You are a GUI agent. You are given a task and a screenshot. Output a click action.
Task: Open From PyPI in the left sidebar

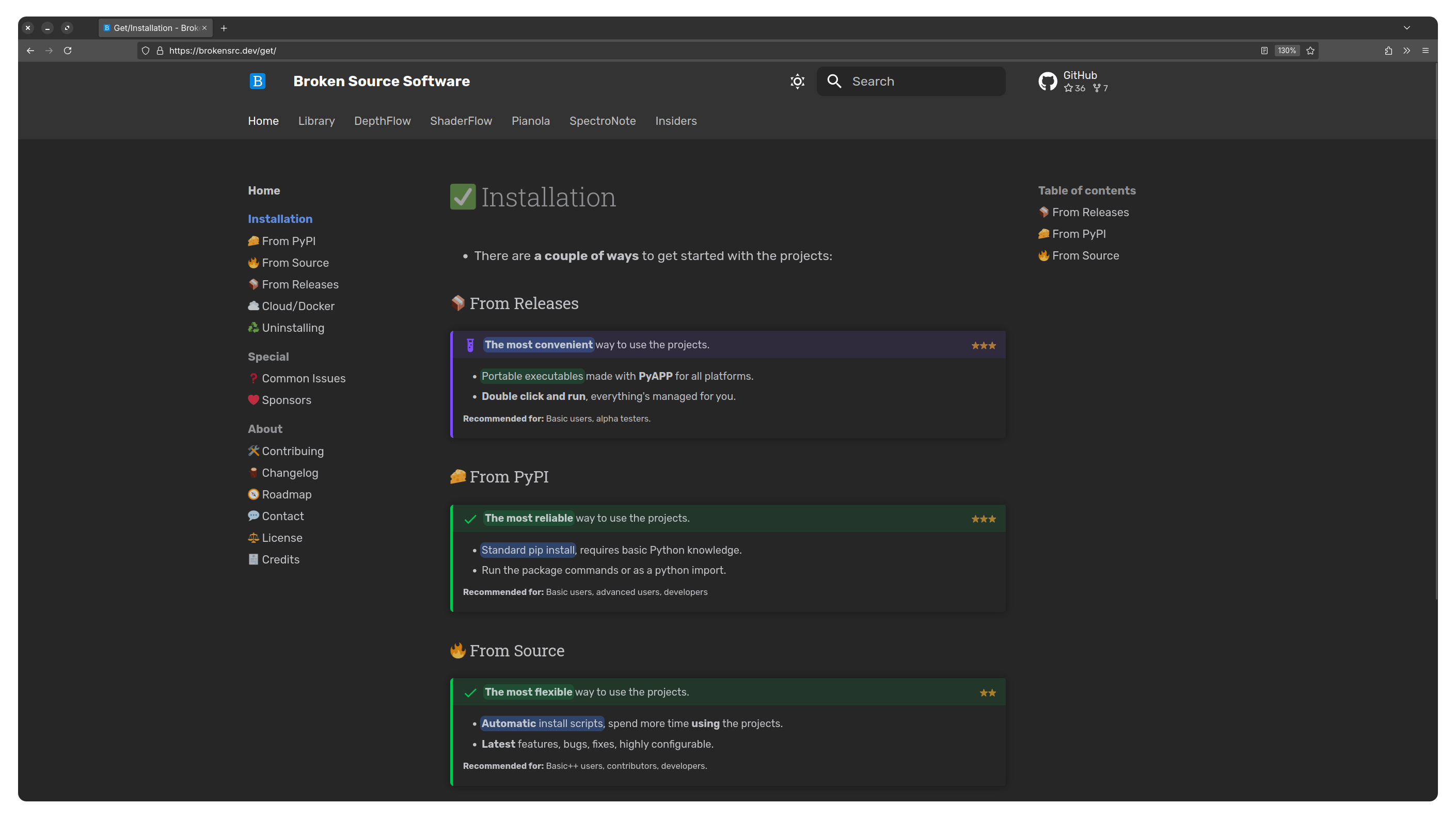(281, 242)
